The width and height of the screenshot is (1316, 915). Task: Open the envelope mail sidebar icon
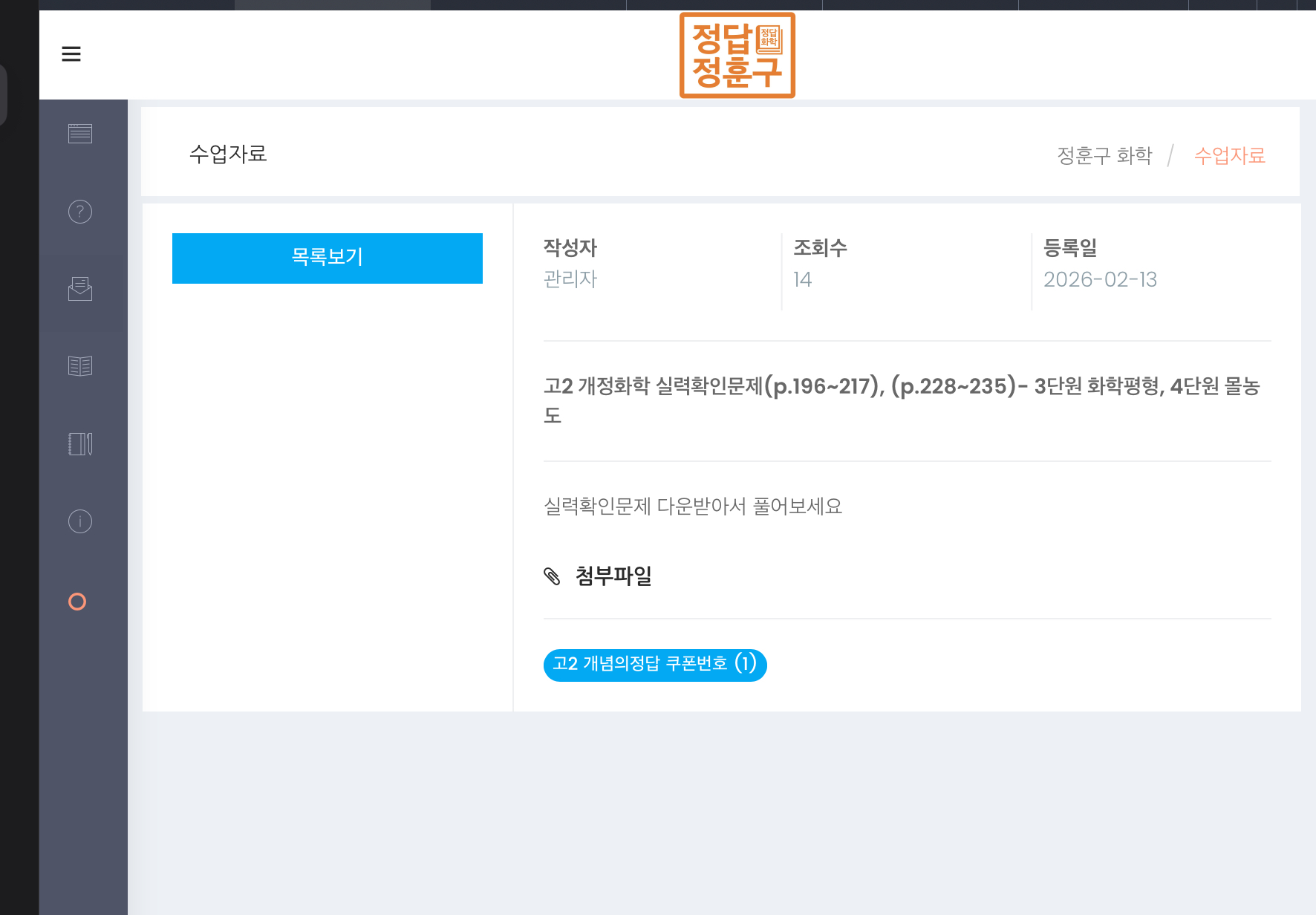pyautogui.click(x=80, y=289)
